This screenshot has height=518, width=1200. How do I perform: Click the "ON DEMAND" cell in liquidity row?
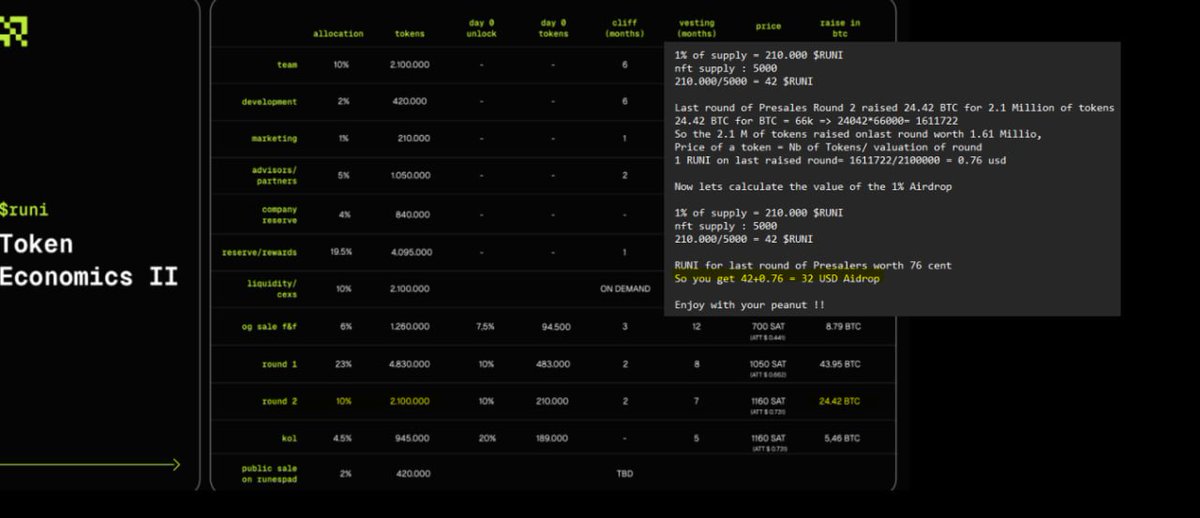[x=625, y=289]
